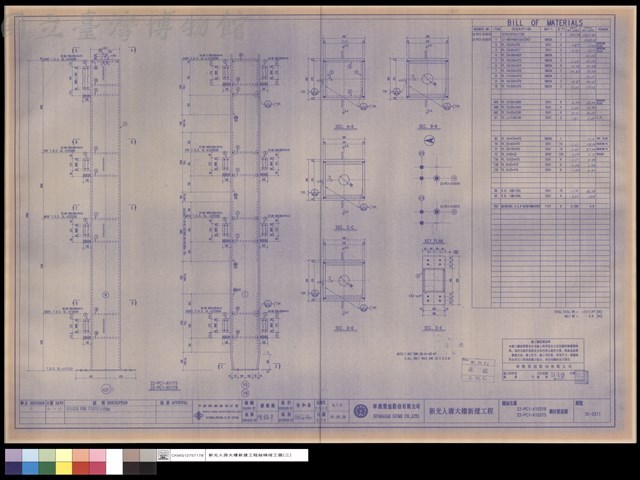Click the "SEC. C-C" section label
The height and width of the screenshot is (480, 640).
pyautogui.click(x=345, y=227)
